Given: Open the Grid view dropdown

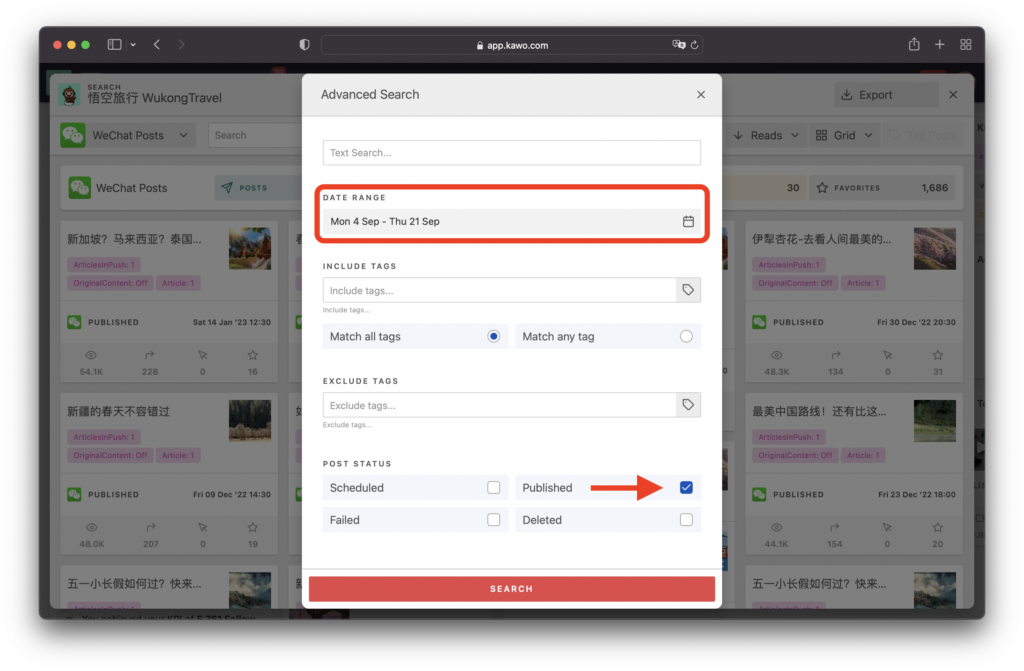Looking at the screenshot, I should (843, 135).
